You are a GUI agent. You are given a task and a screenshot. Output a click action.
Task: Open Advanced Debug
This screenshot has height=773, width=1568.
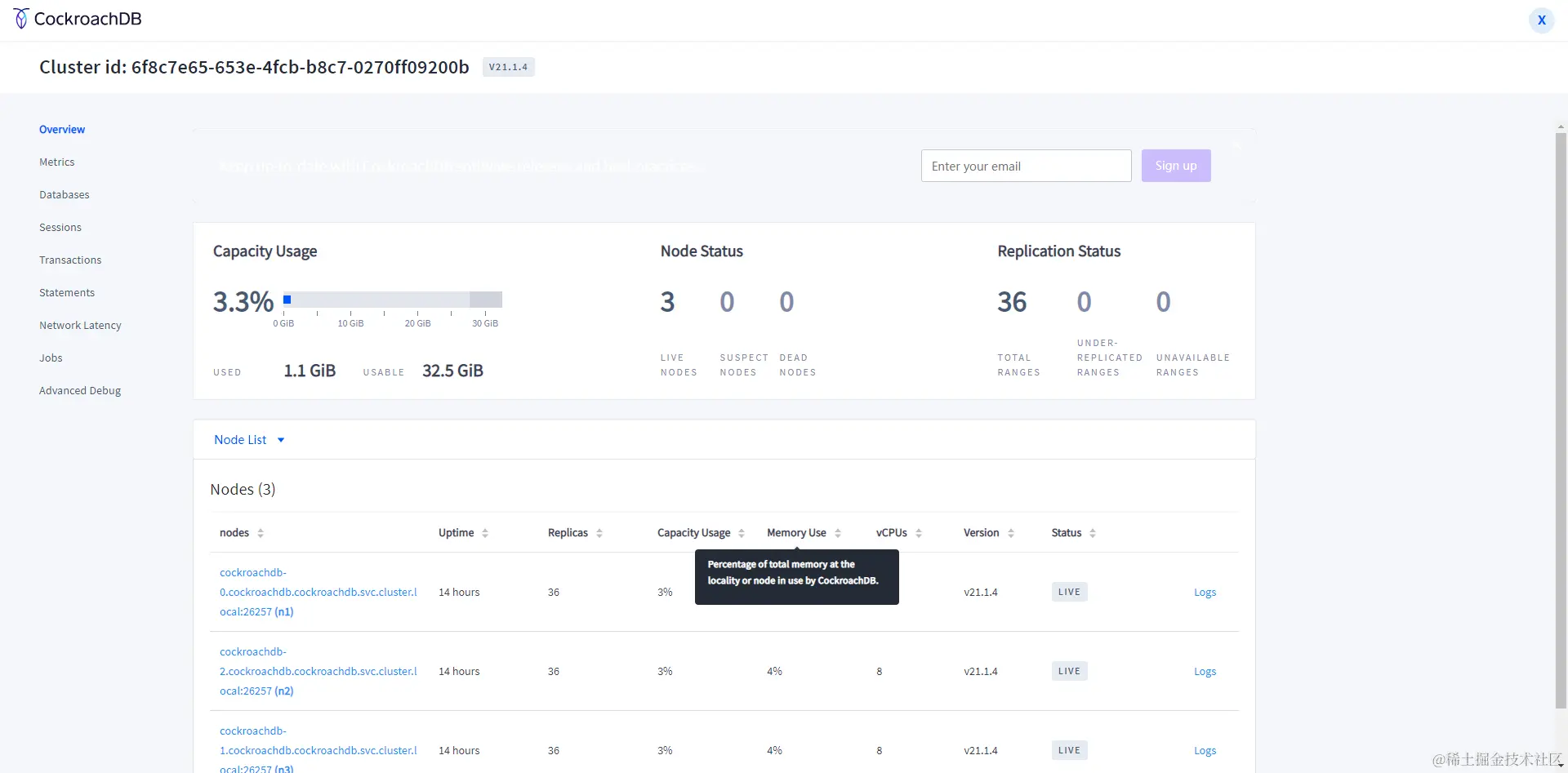(x=80, y=391)
